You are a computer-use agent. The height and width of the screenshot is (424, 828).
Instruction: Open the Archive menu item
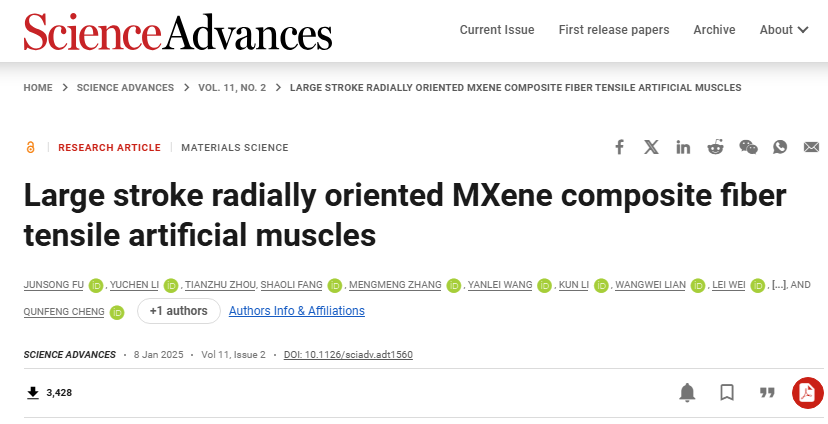[714, 30]
